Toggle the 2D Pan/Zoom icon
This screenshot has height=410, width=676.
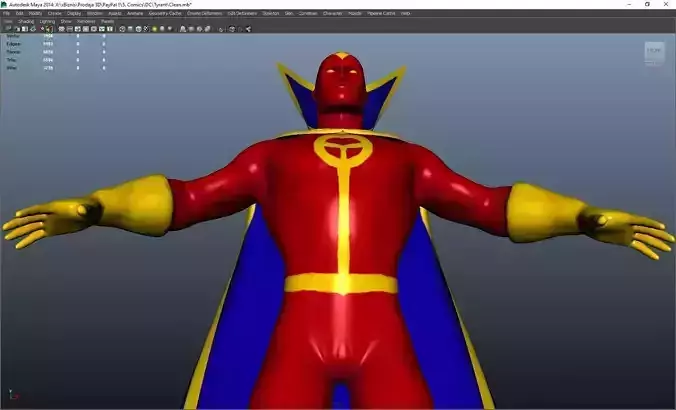[x=43, y=29]
